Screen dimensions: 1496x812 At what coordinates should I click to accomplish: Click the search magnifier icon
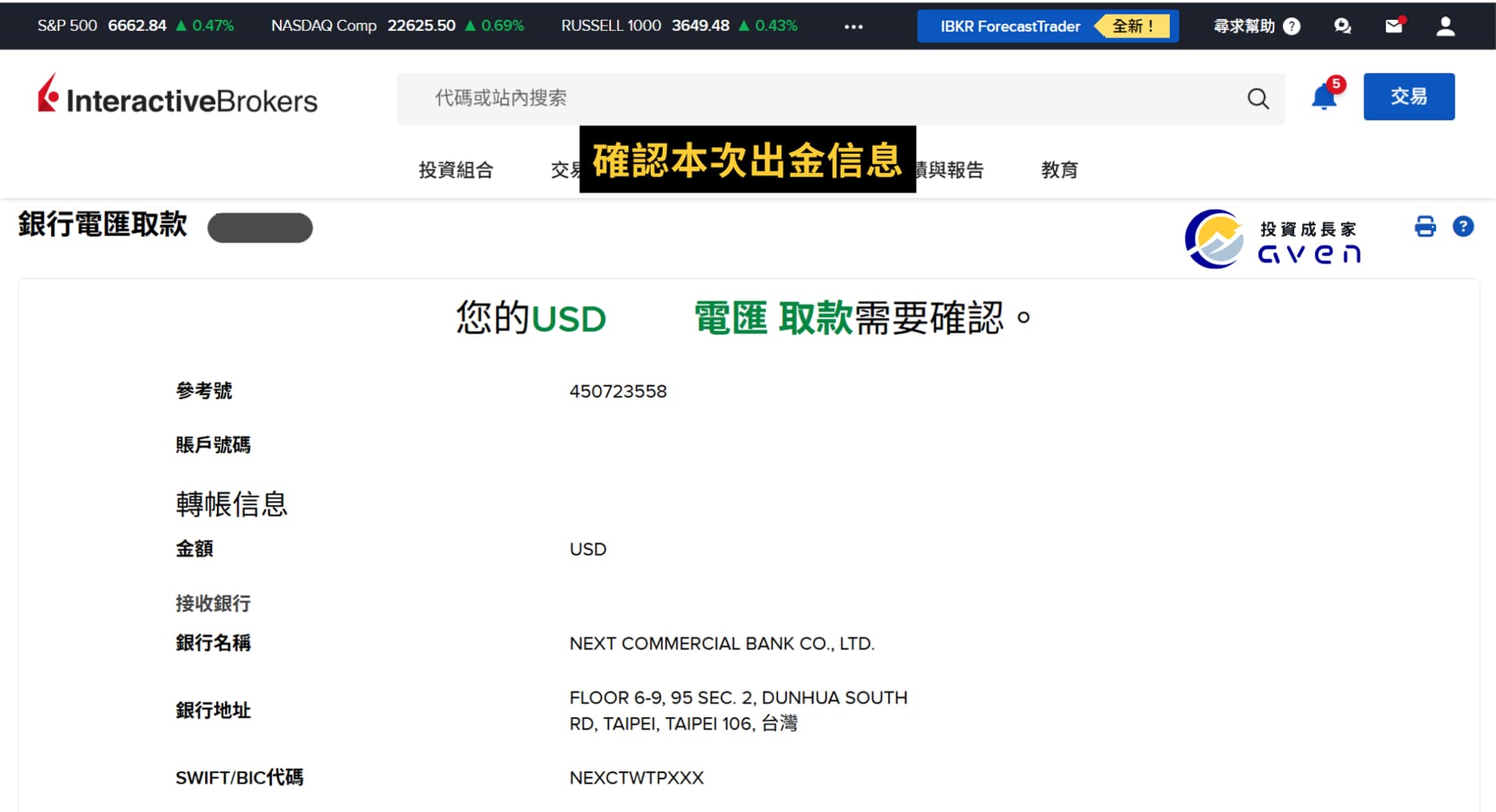click(1257, 98)
